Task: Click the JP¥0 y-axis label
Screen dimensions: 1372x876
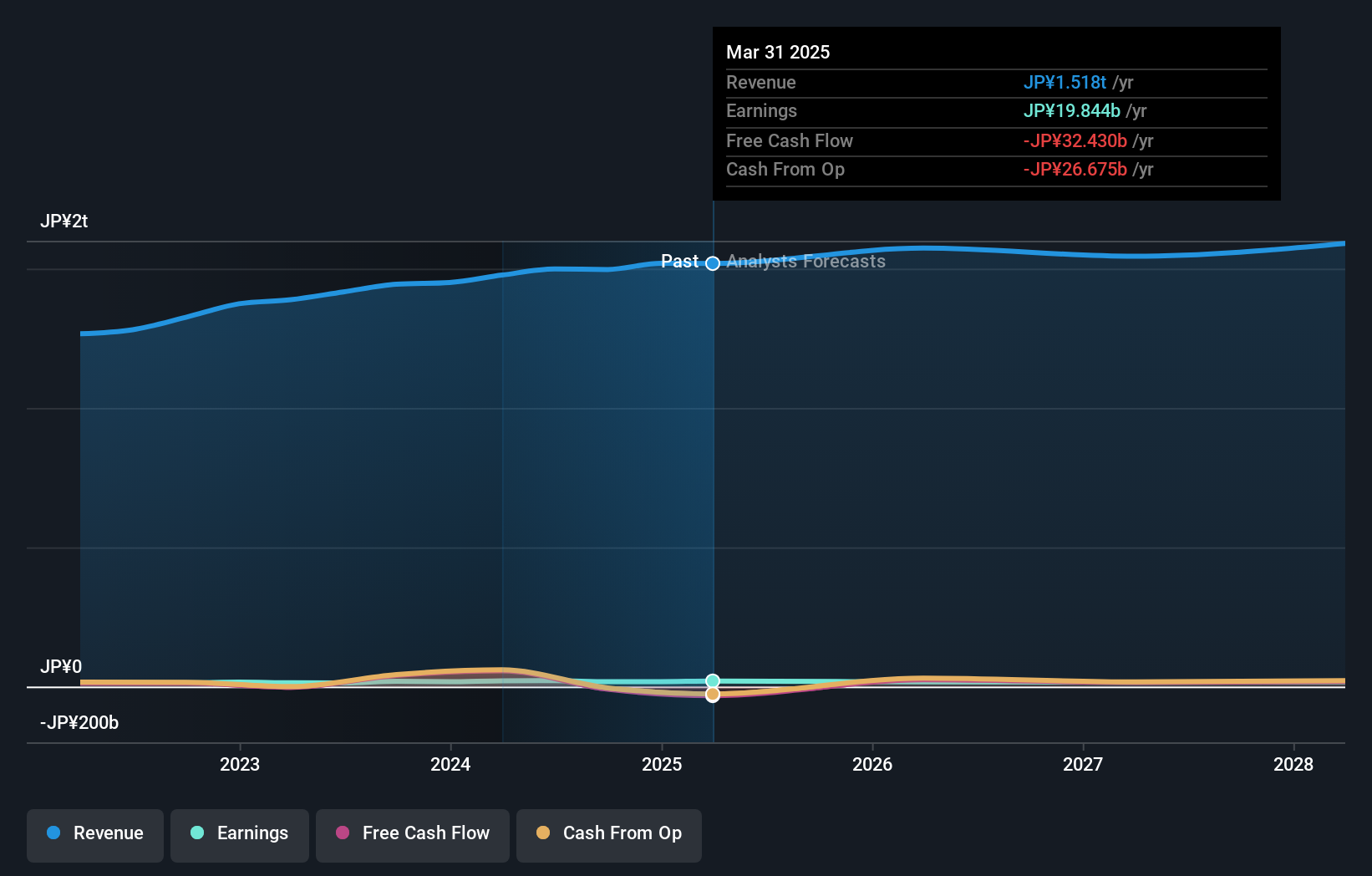Action: pyautogui.click(x=61, y=667)
